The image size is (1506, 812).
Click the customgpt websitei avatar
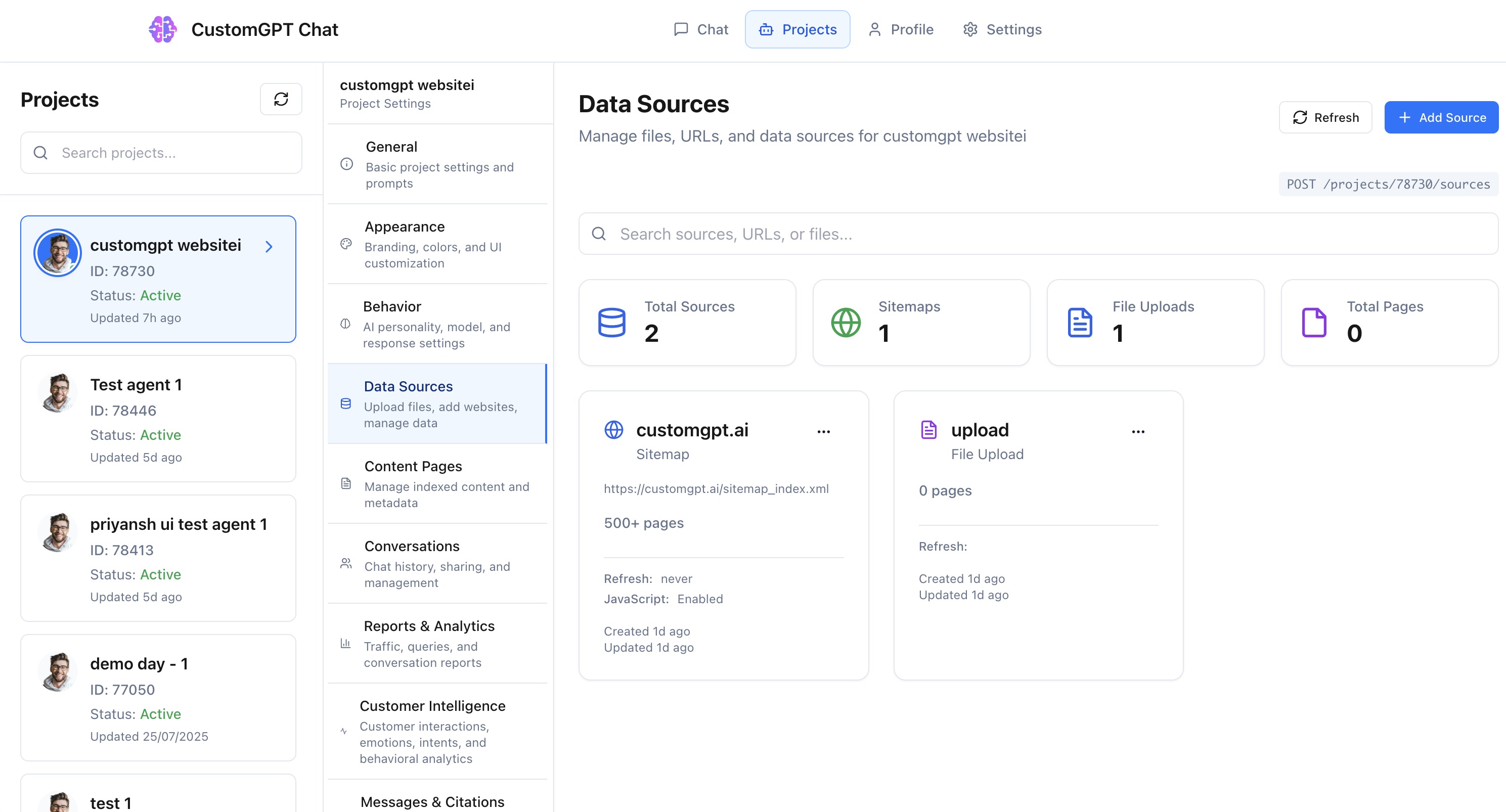(x=57, y=252)
